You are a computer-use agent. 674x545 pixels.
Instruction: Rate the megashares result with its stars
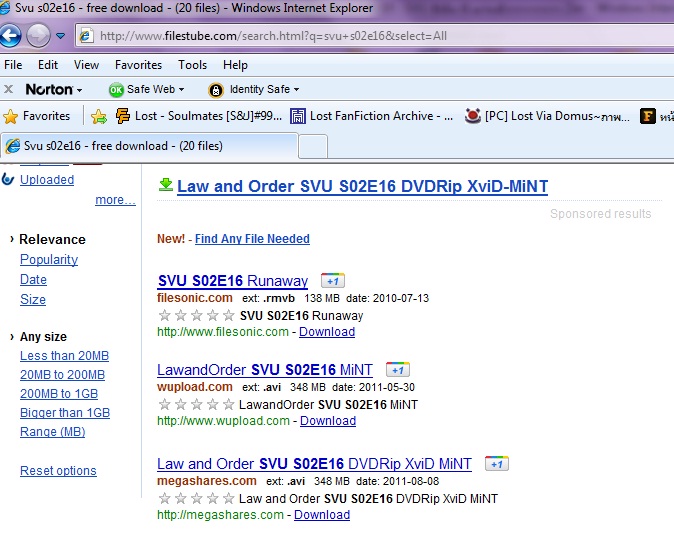coord(196,499)
